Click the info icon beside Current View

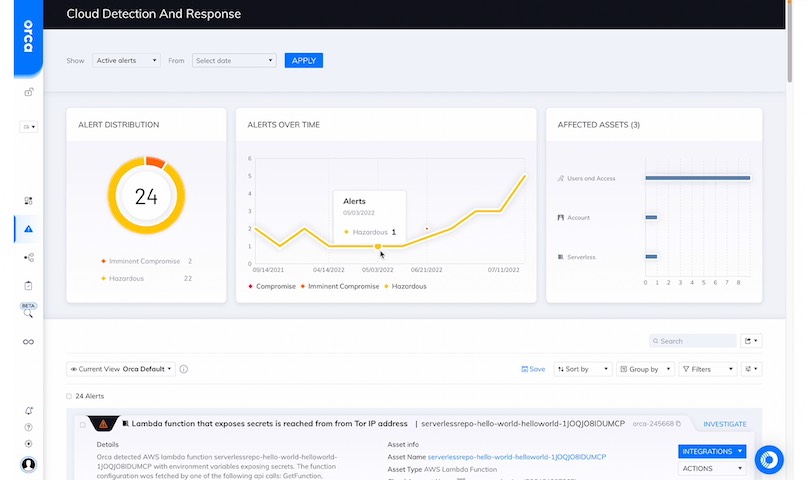(x=184, y=369)
